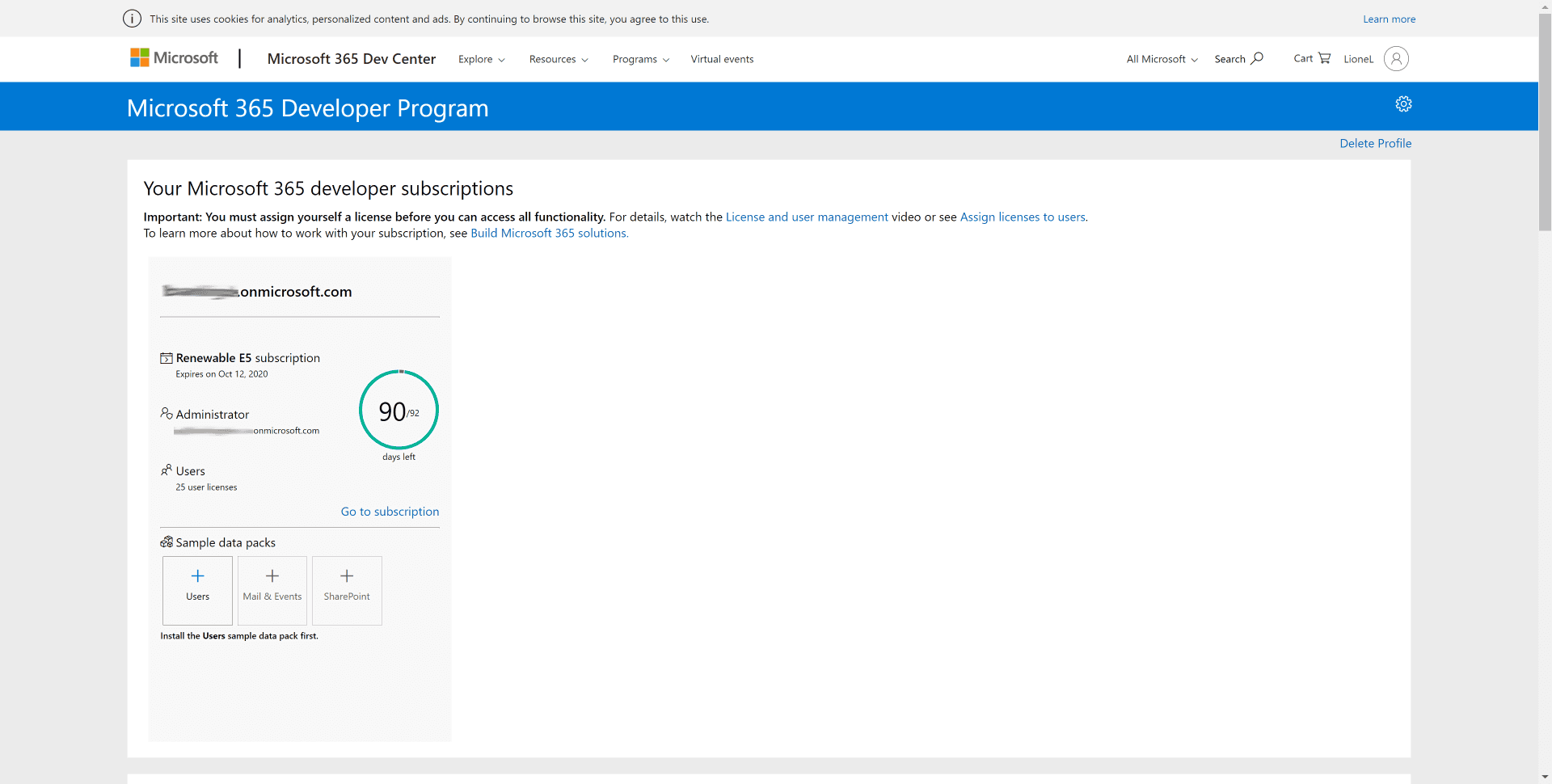Open Virtual events page
Screen dimensions: 1552x784
click(722, 59)
